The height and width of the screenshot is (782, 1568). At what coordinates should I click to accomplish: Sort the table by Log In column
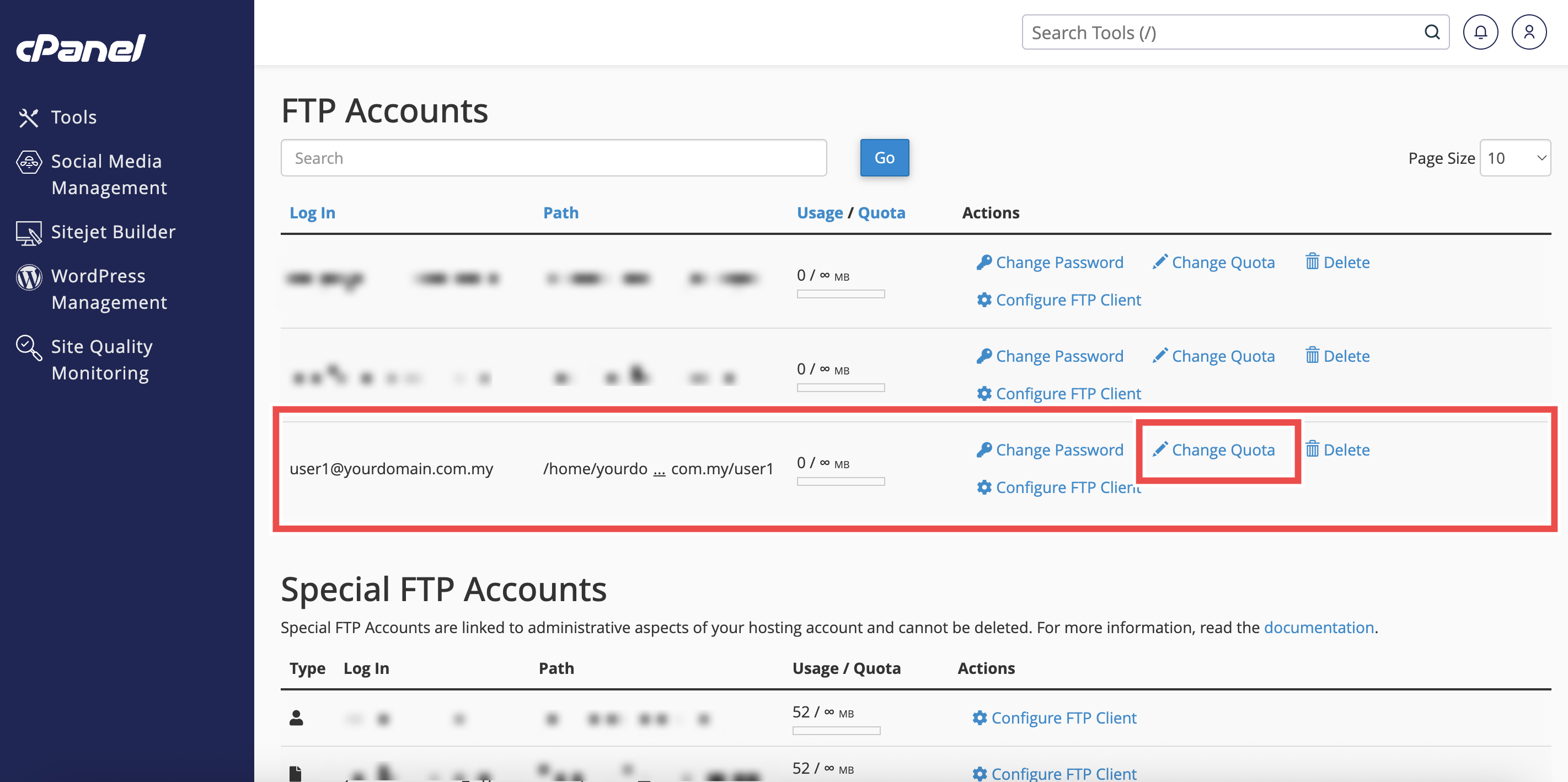[x=312, y=212]
